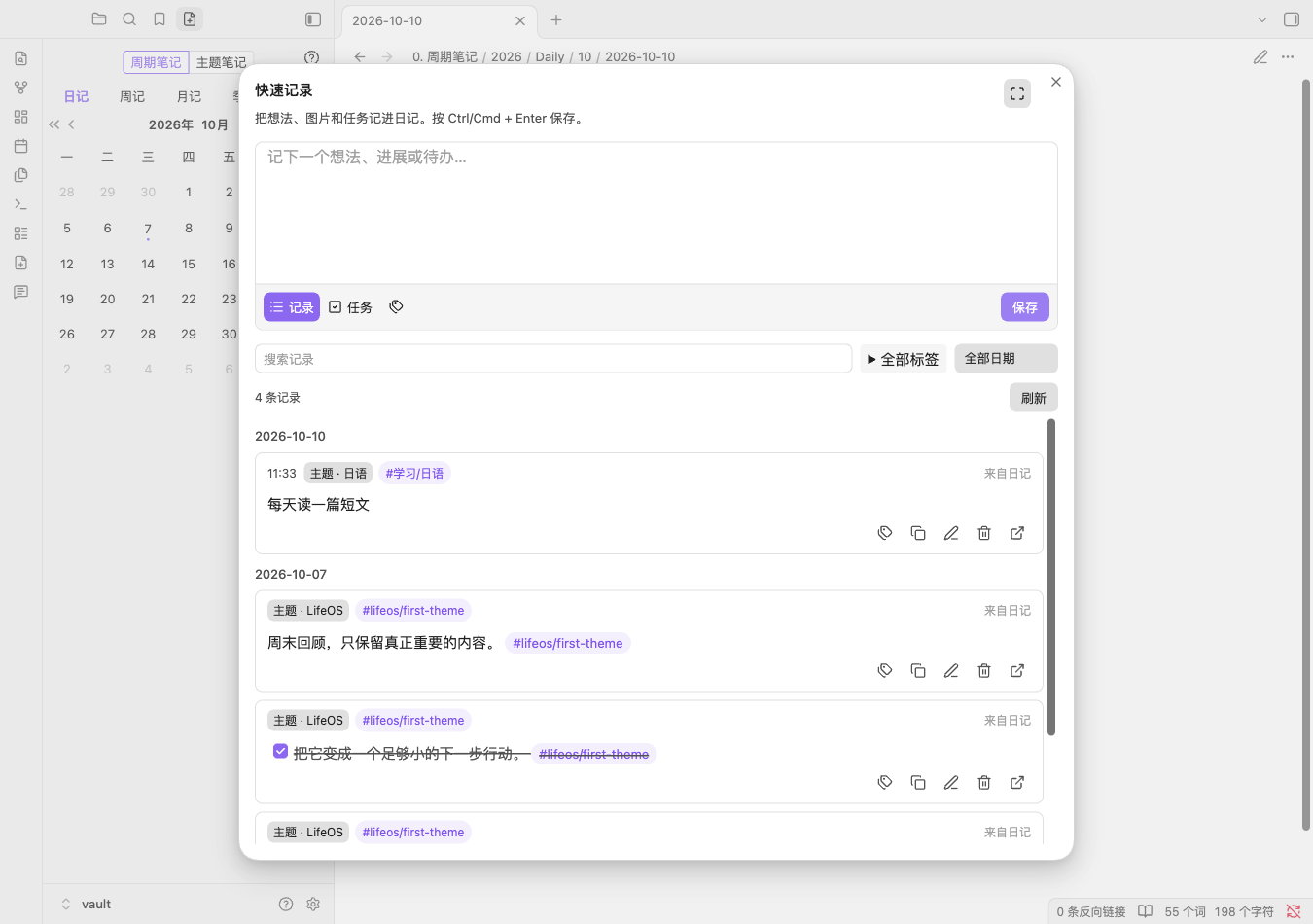1313x924 pixels.
Task: Click the #学习/日语 tag link
Action: tap(414, 473)
